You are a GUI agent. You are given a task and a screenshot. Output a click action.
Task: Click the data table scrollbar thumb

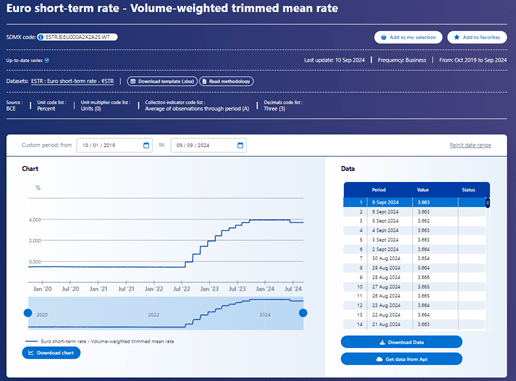point(488,202)
